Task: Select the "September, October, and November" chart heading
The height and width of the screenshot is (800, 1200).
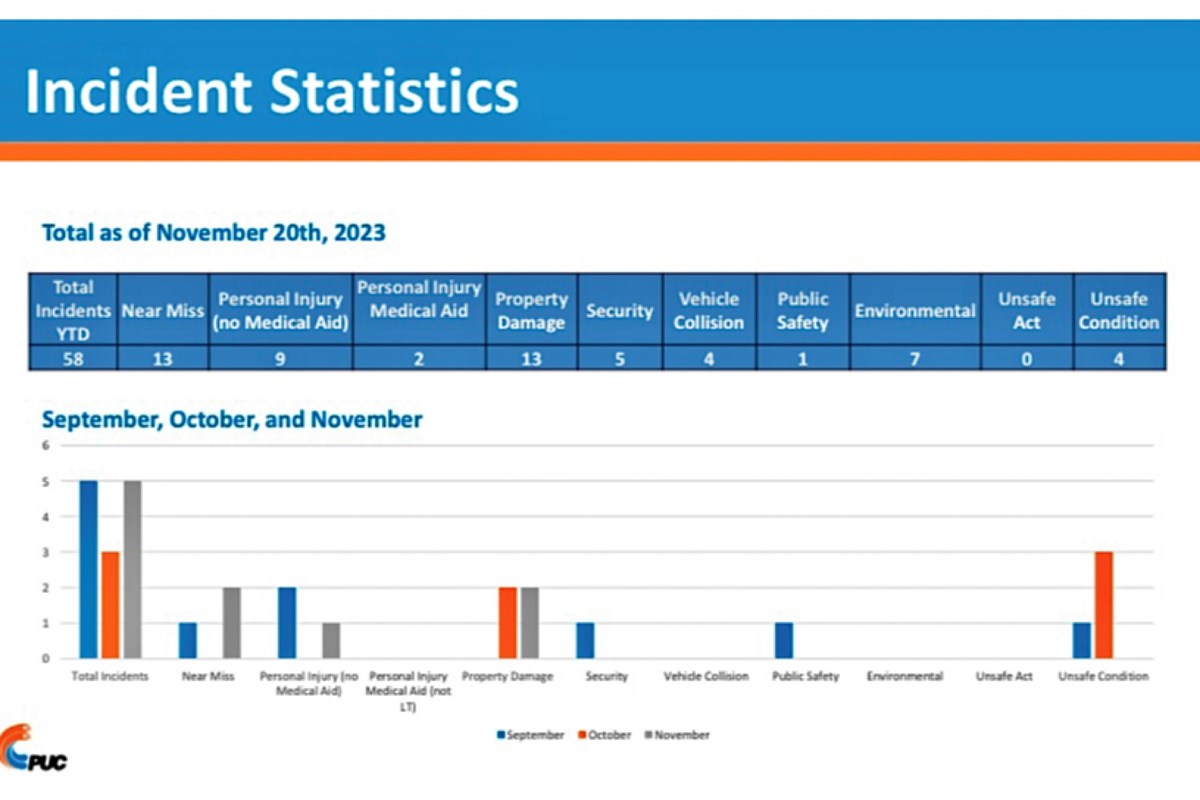Action: (232, 420)
